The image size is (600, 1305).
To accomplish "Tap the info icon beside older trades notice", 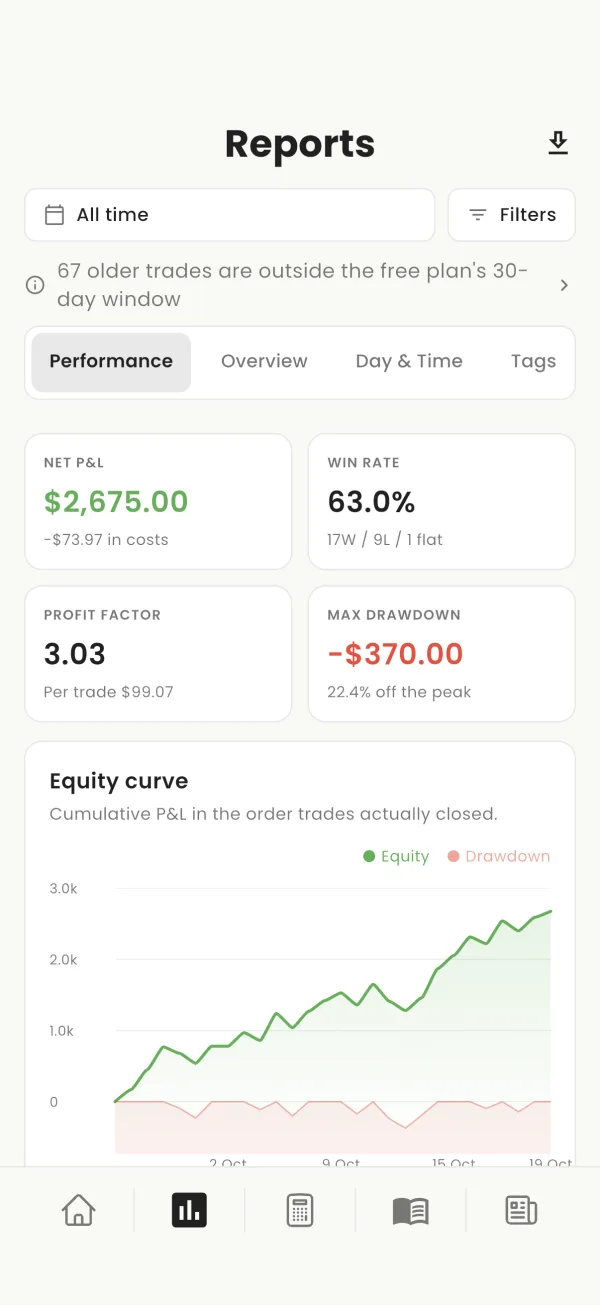I will tap(35, 285).
